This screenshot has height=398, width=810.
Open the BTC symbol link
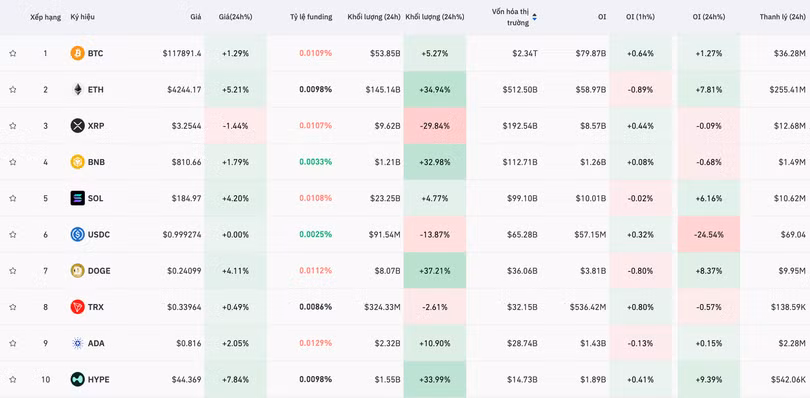(96, 53)
